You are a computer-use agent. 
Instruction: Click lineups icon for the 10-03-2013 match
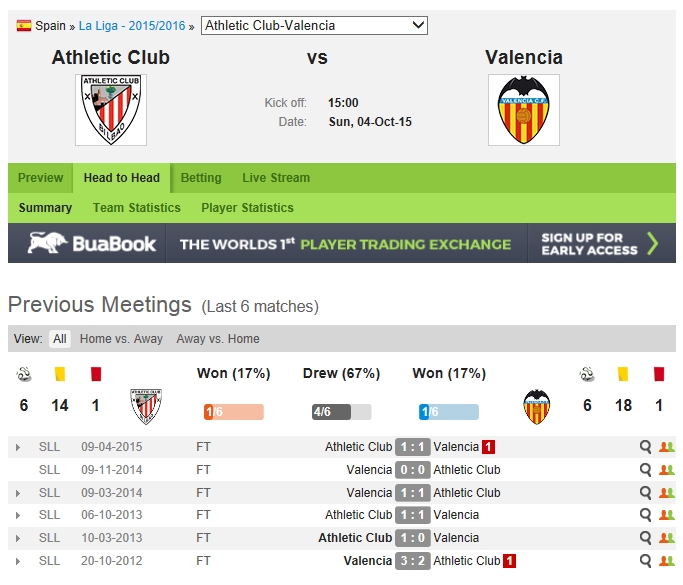pyautogui.click(x=666, y=538)
